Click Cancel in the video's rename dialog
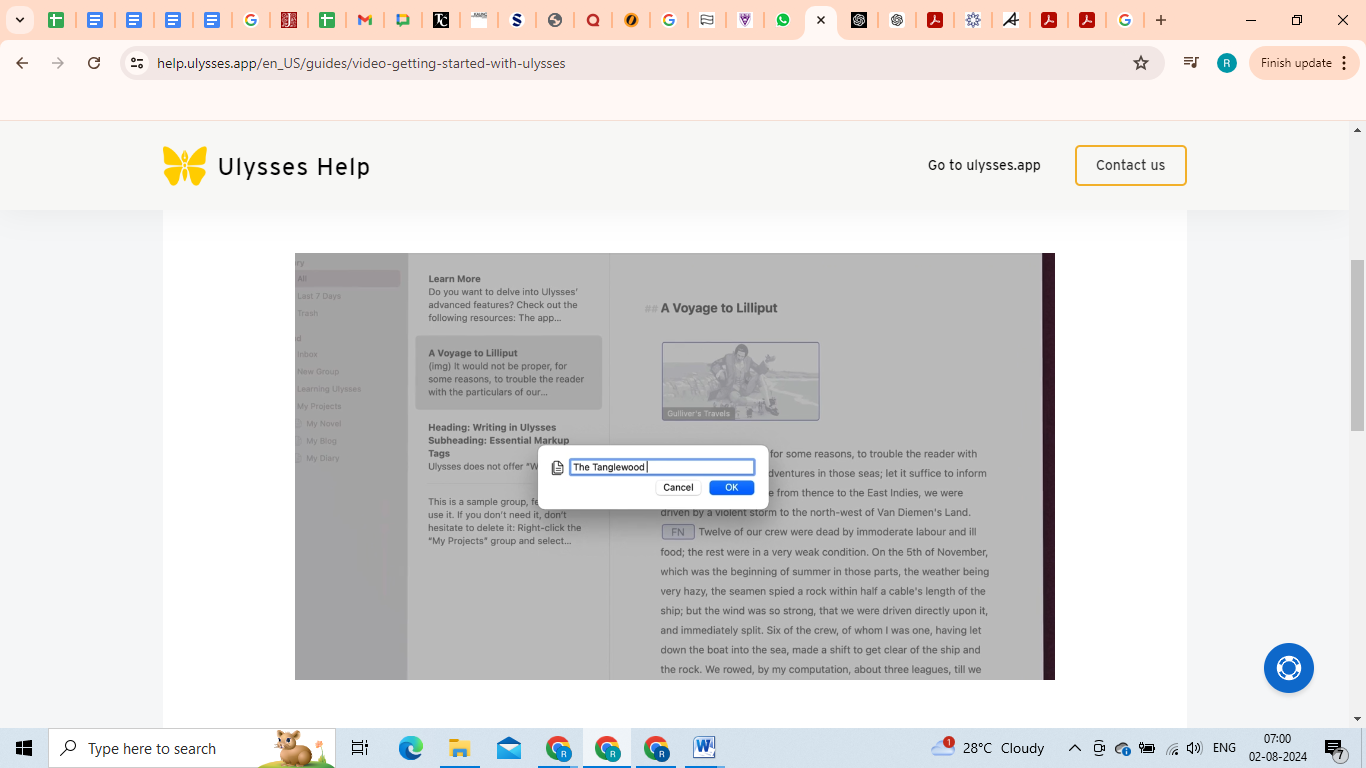Image resolution: width=1366 pixels, height=768 pixels. click(x=678, y=487)
